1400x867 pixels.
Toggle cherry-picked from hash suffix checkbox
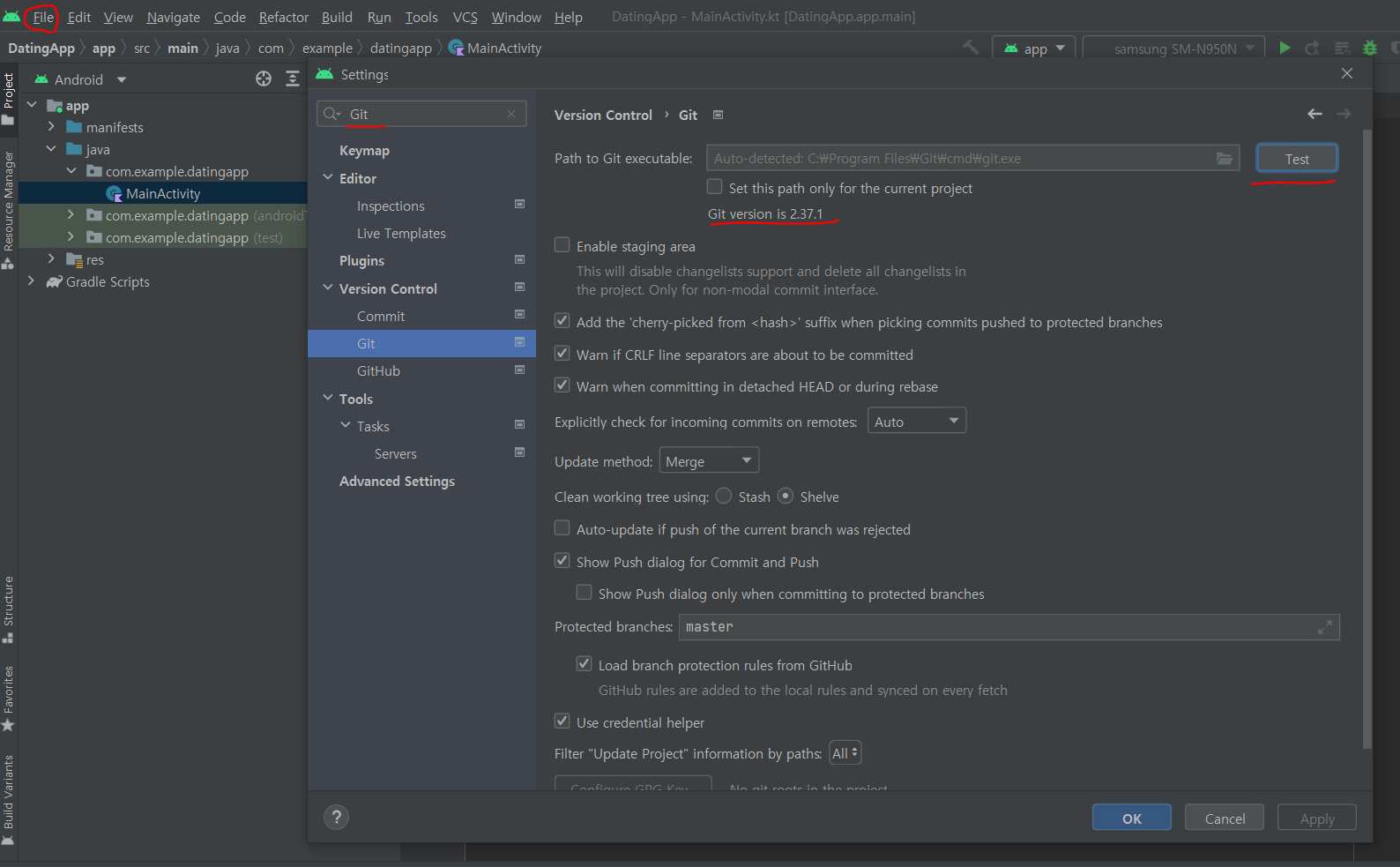click(x=562, y=321)
